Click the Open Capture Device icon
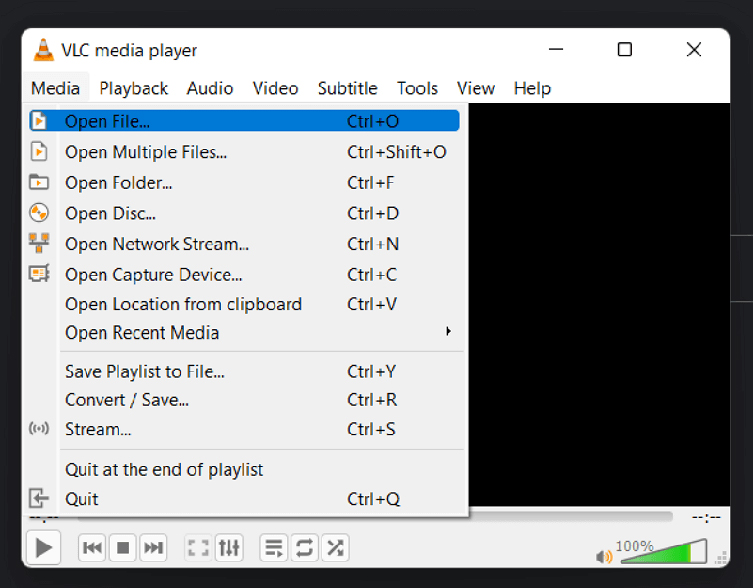 39,274
